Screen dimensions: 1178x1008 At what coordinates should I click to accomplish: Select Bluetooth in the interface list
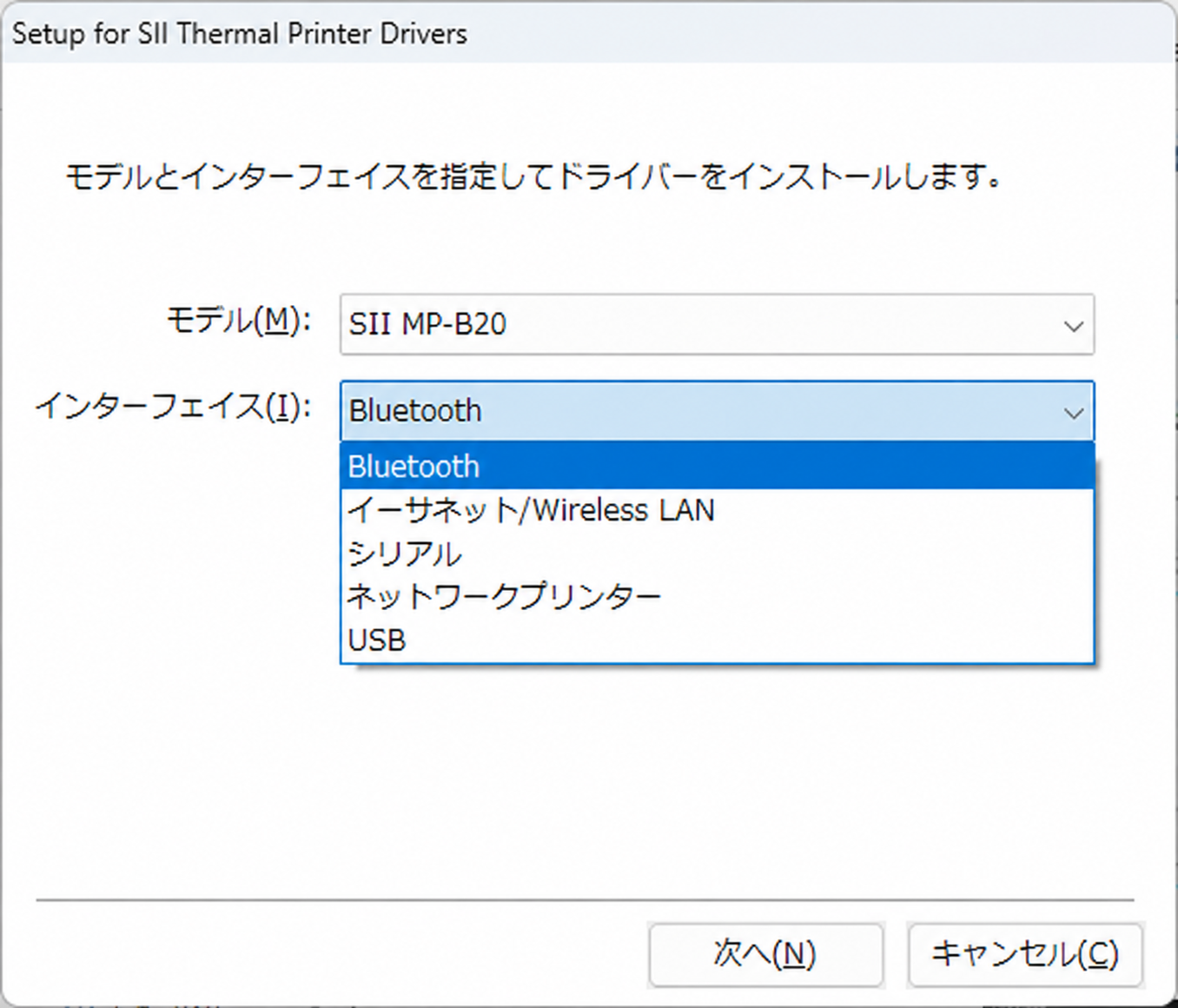[x=717, y=467]
